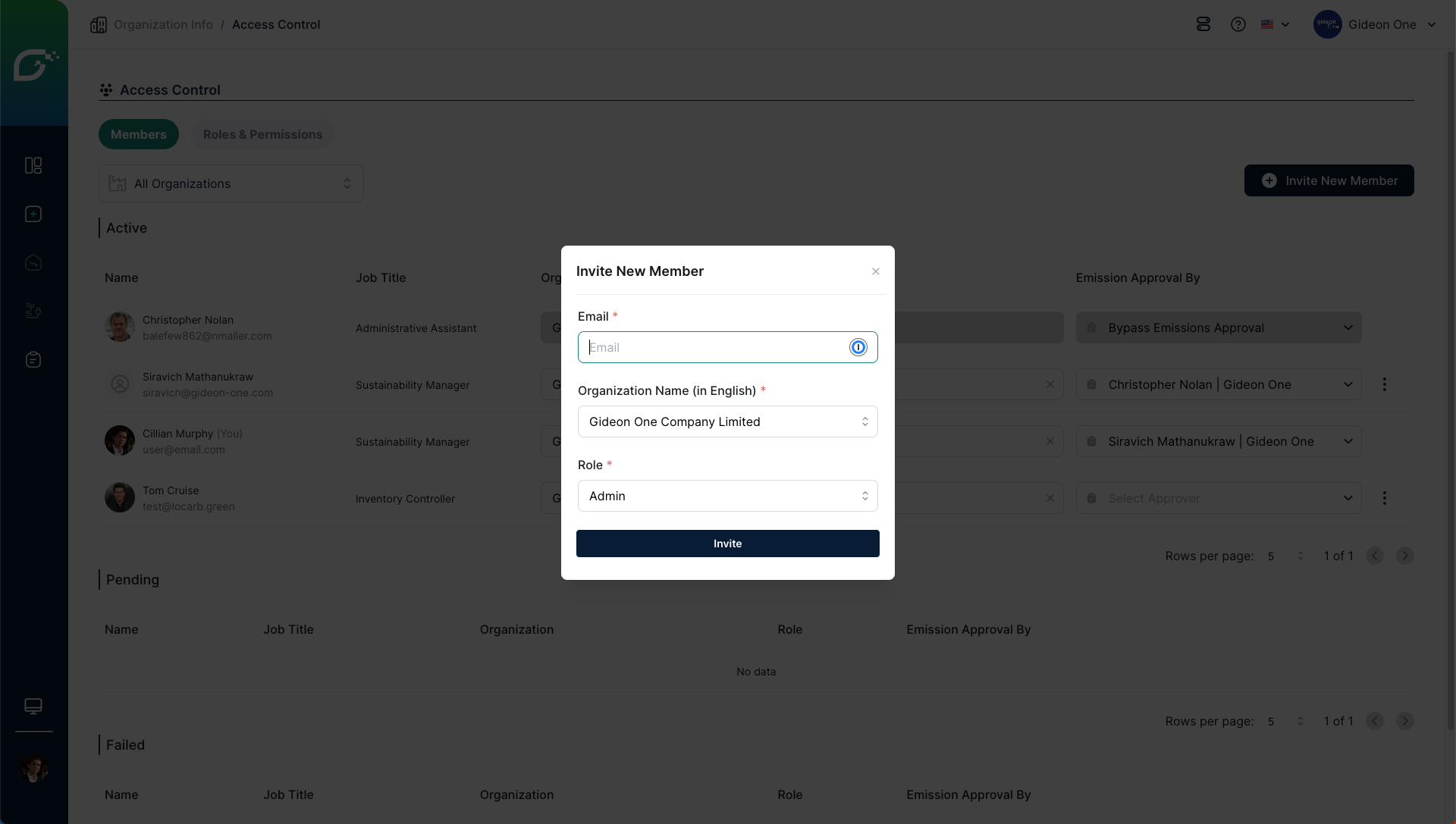Viewport: 1456px width, 824px height.
Task: Click the 1Password icon in Email field
Action: pos(858,347)
